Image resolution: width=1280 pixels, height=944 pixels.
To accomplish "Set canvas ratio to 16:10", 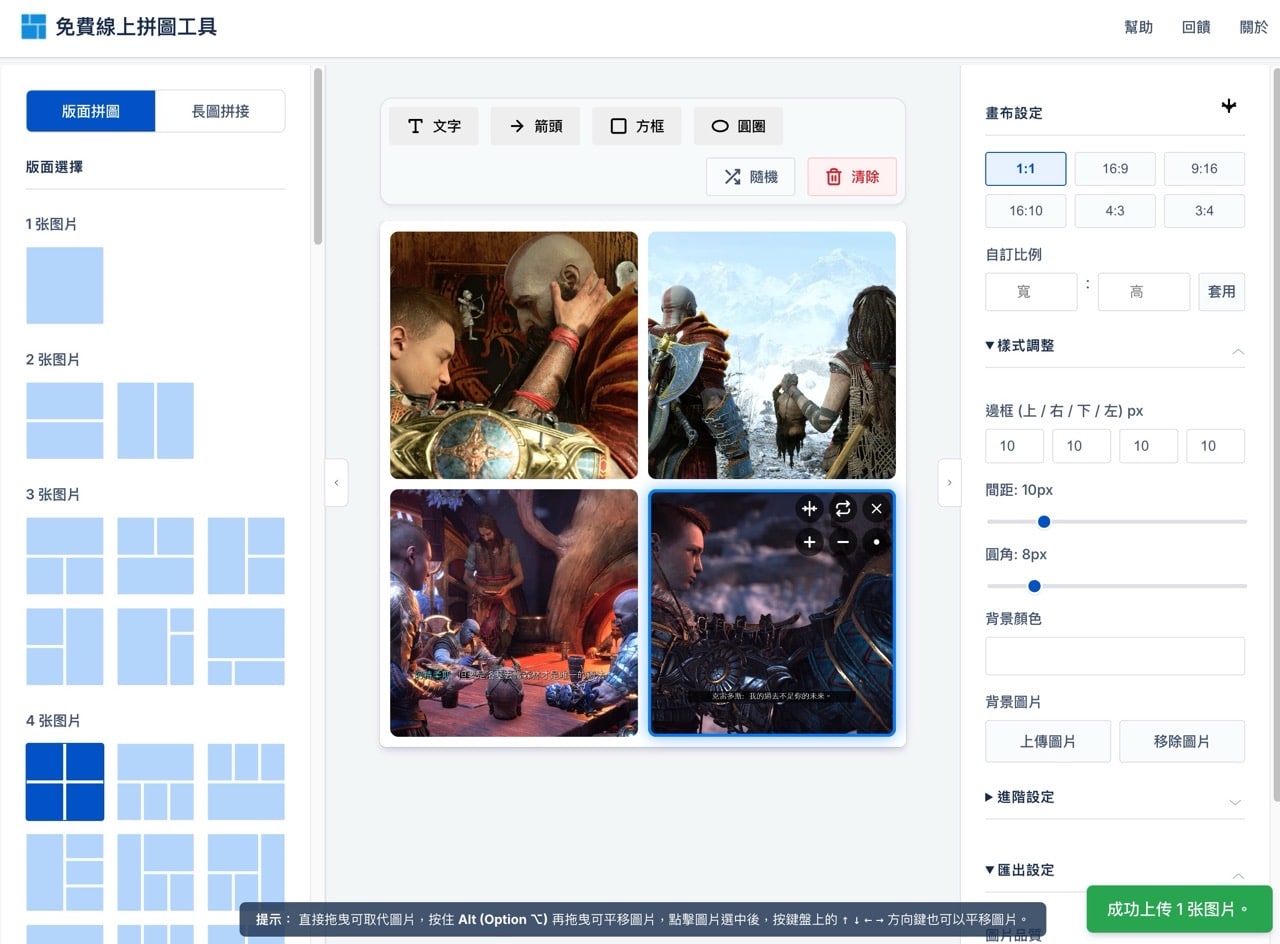I will (x=1025, y=211).
